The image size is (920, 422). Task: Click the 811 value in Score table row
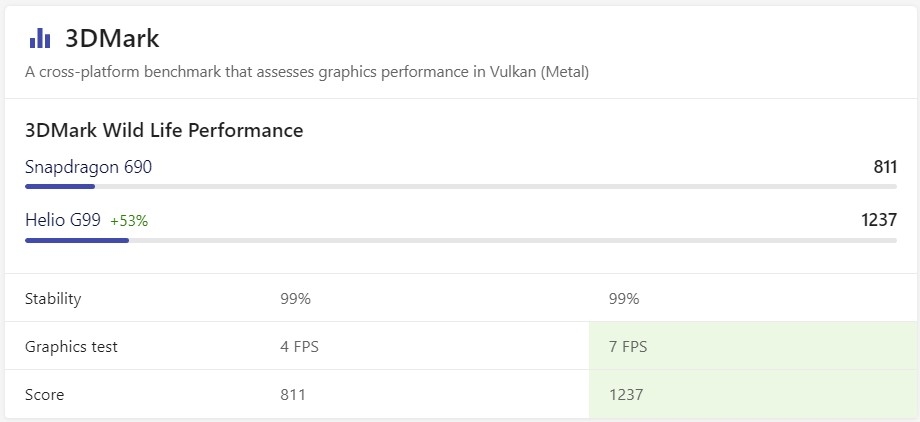293,395
